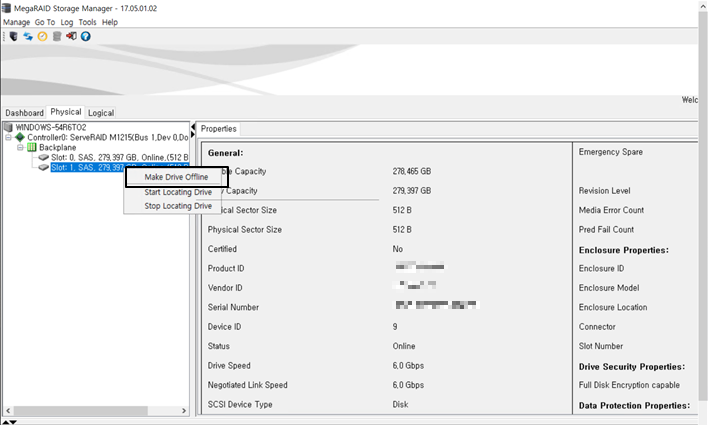Click the Emergency Spare label
The width and height of the screenshot is (708, 425).
coord(610,152)
